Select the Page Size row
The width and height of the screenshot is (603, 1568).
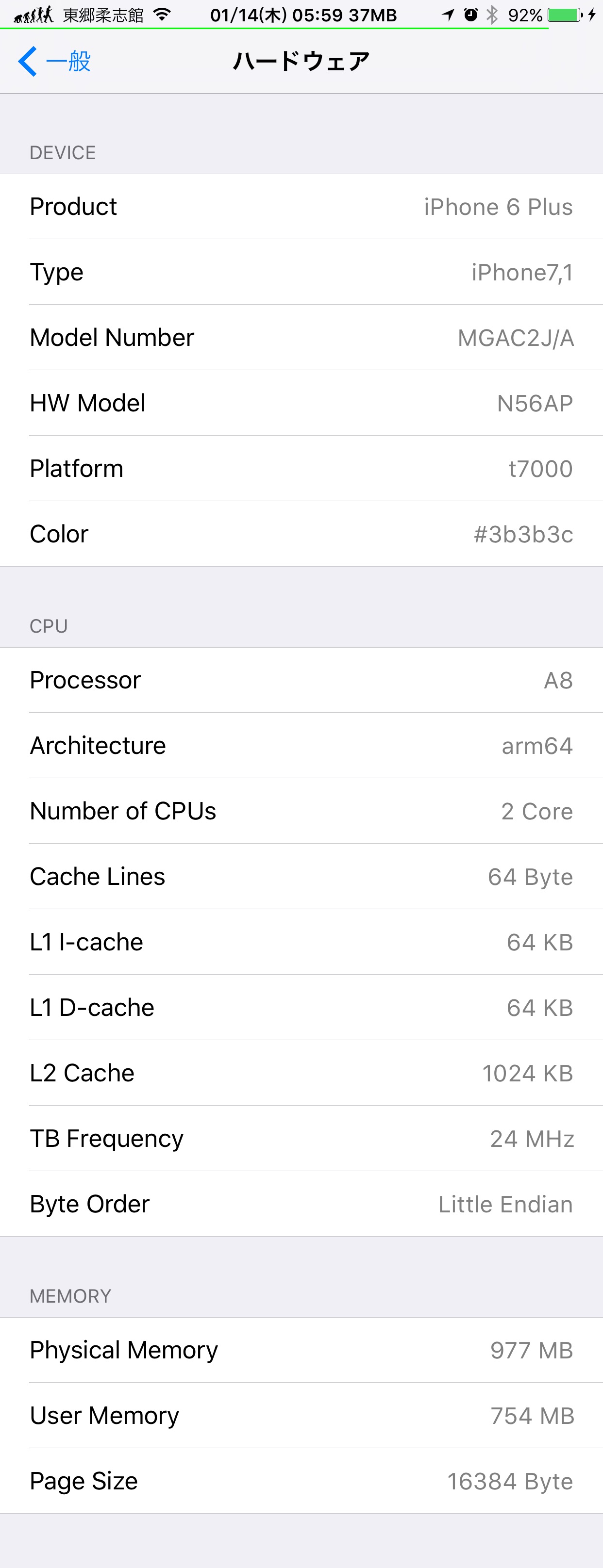(x=301, y=1481)
